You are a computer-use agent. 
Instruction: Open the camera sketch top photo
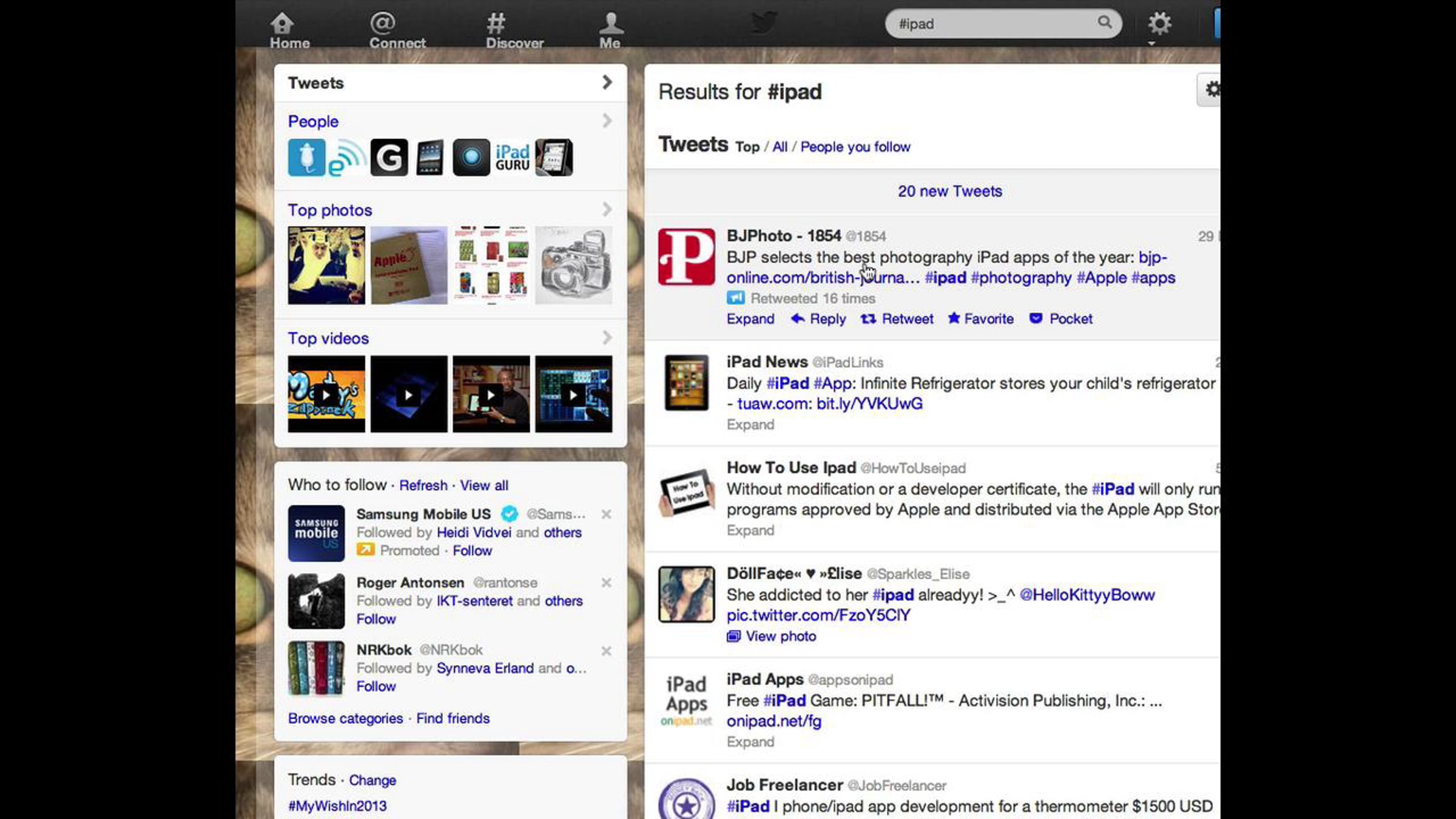point(574,265)
